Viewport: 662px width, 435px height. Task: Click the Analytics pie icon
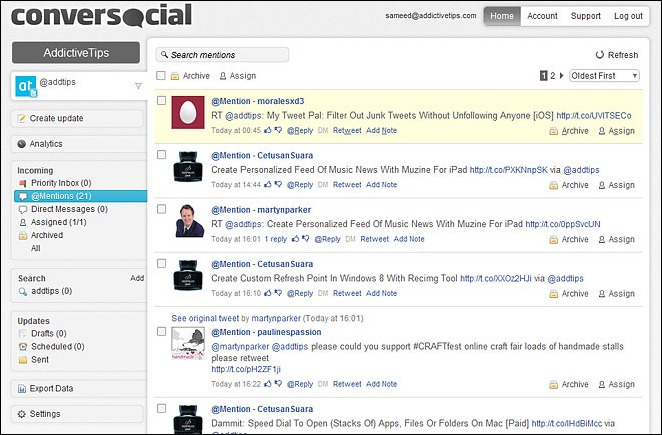pos(22,144)
